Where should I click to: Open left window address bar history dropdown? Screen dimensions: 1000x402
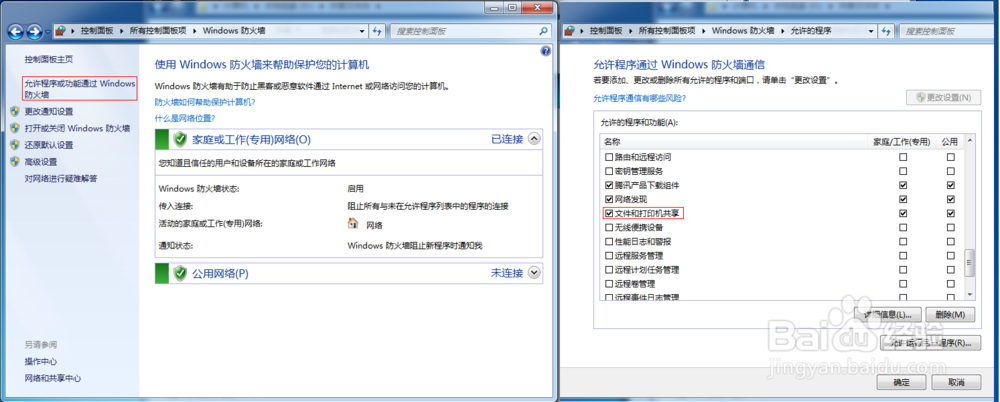pos(363,31)
